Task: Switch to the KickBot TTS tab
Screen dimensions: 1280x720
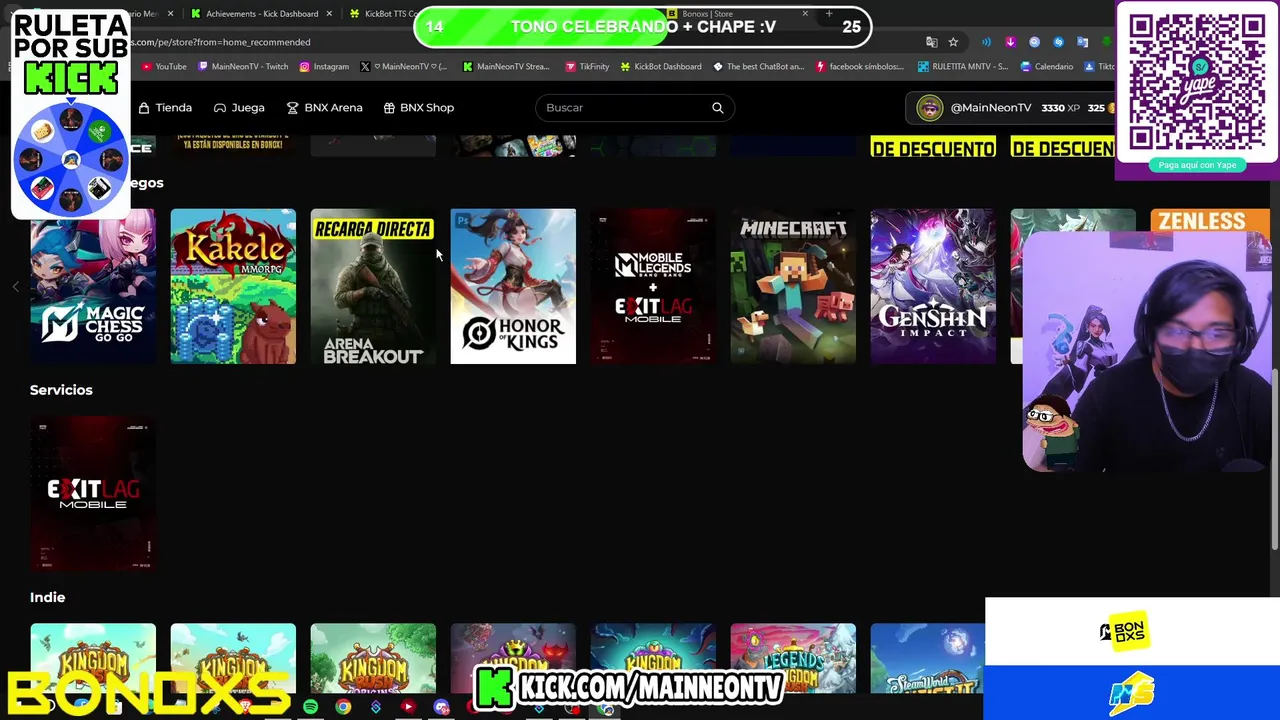Action: pyautogui.click(x=385, y=14)
